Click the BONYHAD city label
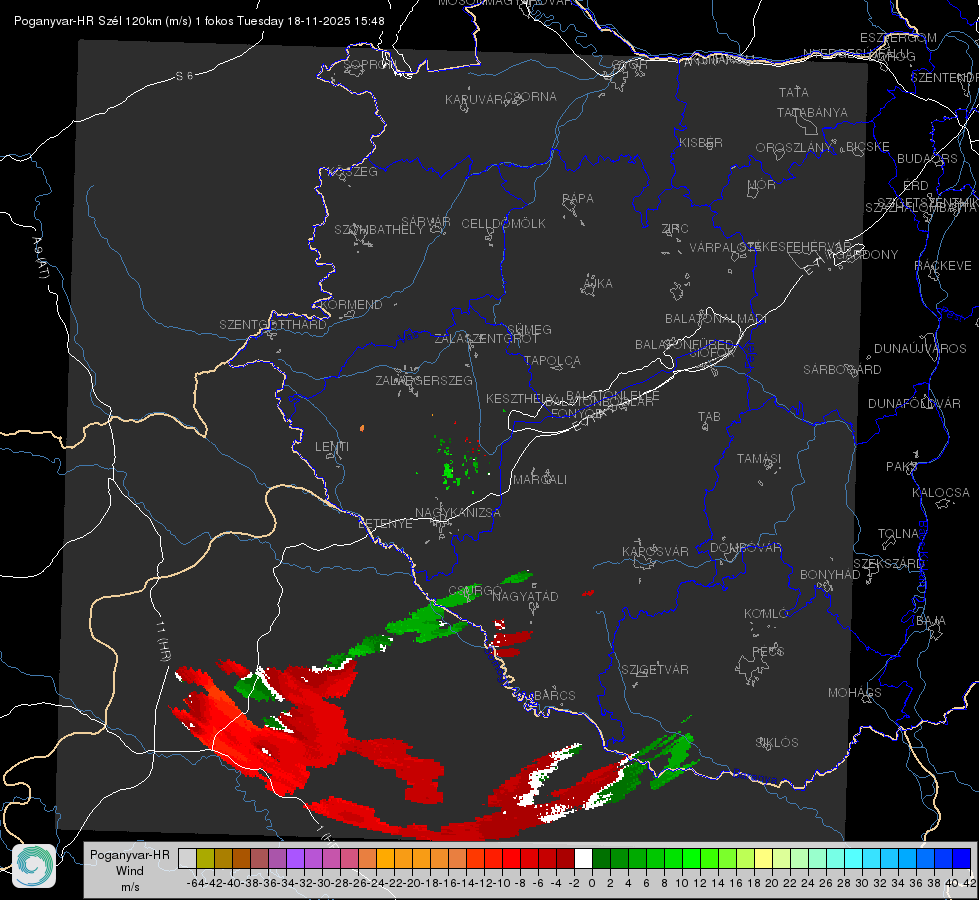979x900 pixels. [x=830, y=575]
